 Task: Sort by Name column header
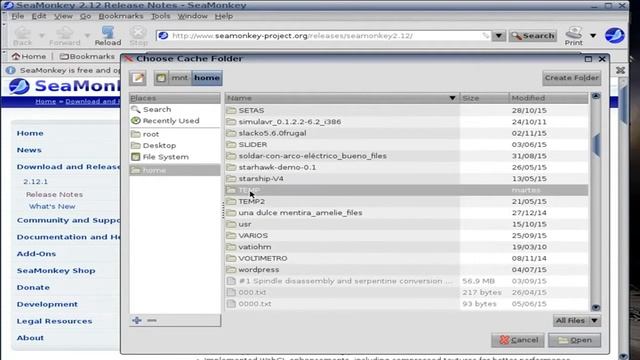point(342,98)
